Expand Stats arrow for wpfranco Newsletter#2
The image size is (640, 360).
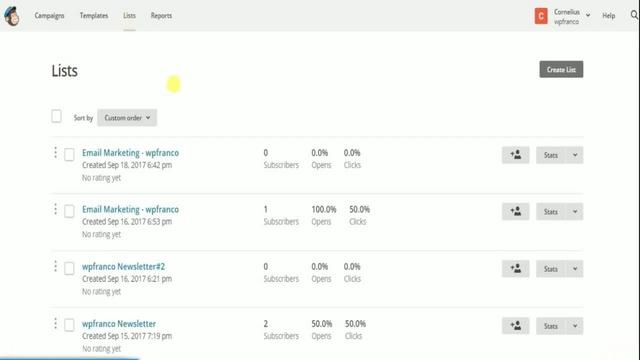point(575,269)
